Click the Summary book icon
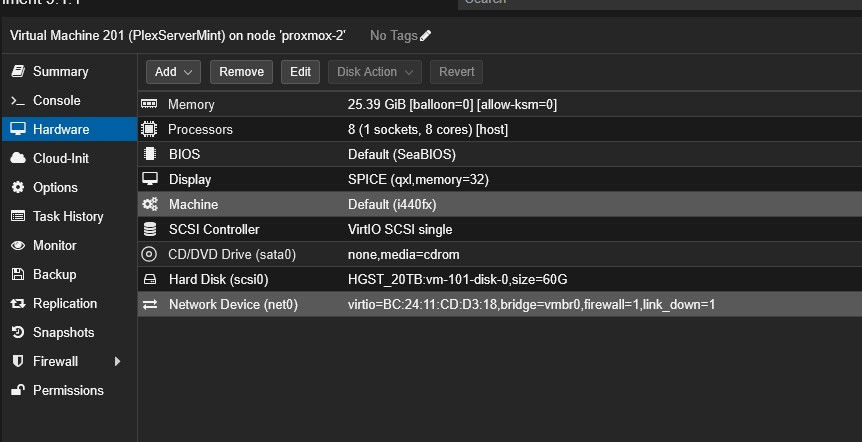 click(18, 71)
